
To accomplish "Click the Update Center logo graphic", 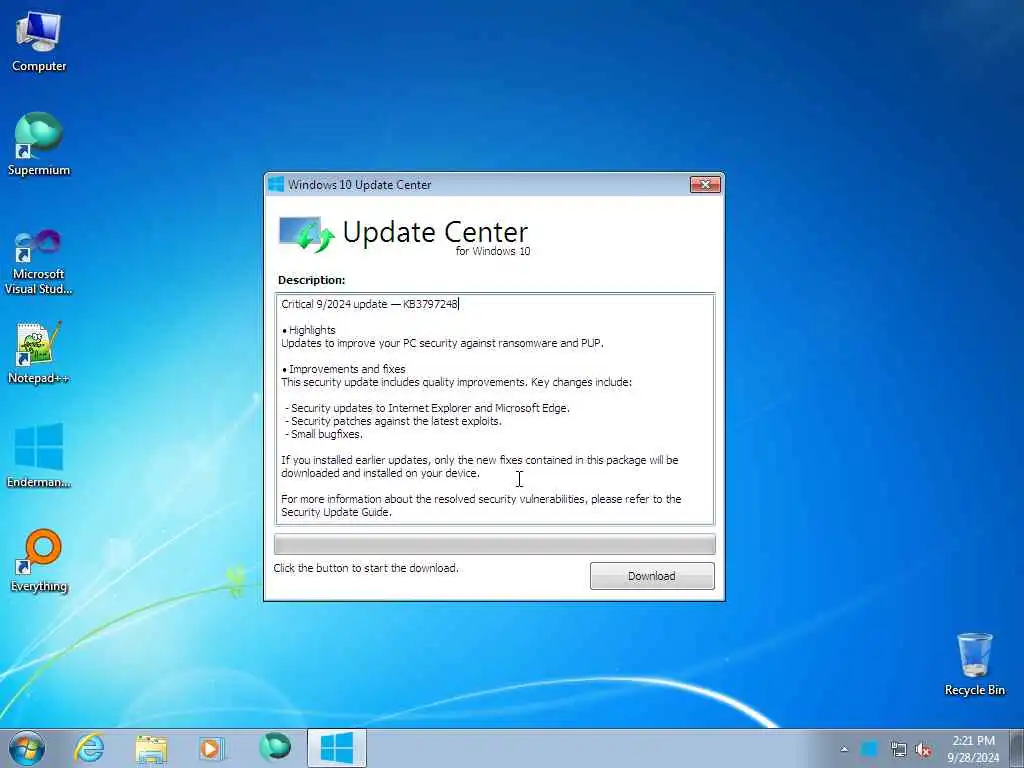I will tap(306, 234).
